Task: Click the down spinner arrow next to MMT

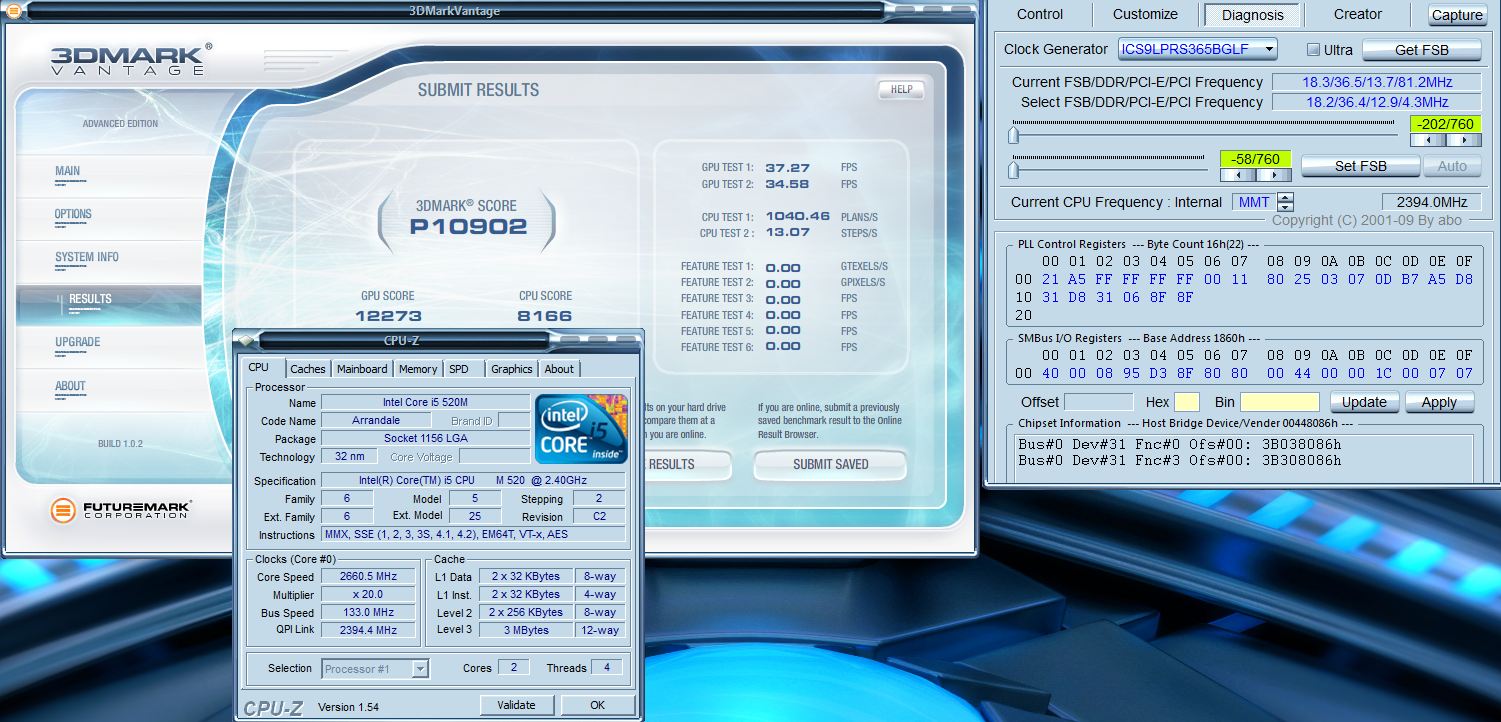Action: pyautogui.click(x=1285, y=206)
